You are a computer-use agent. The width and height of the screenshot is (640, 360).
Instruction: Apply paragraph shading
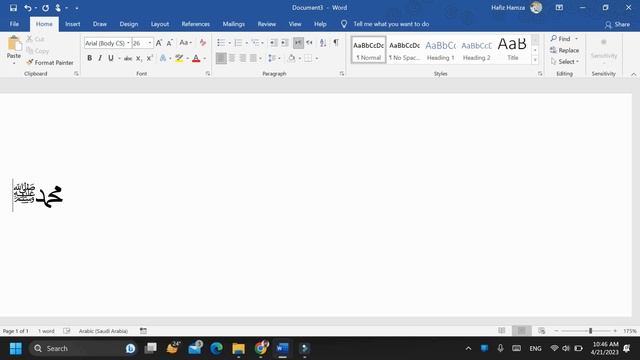(291, 58)
